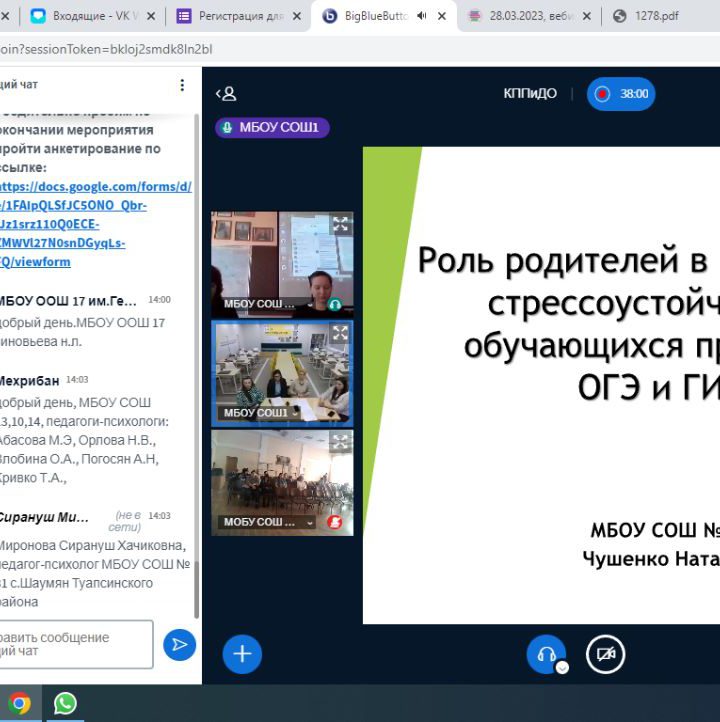Screen dimensions: 720x722
Task: Mute audio on BigBlueButton browser tab
Action: click(423, 16)
